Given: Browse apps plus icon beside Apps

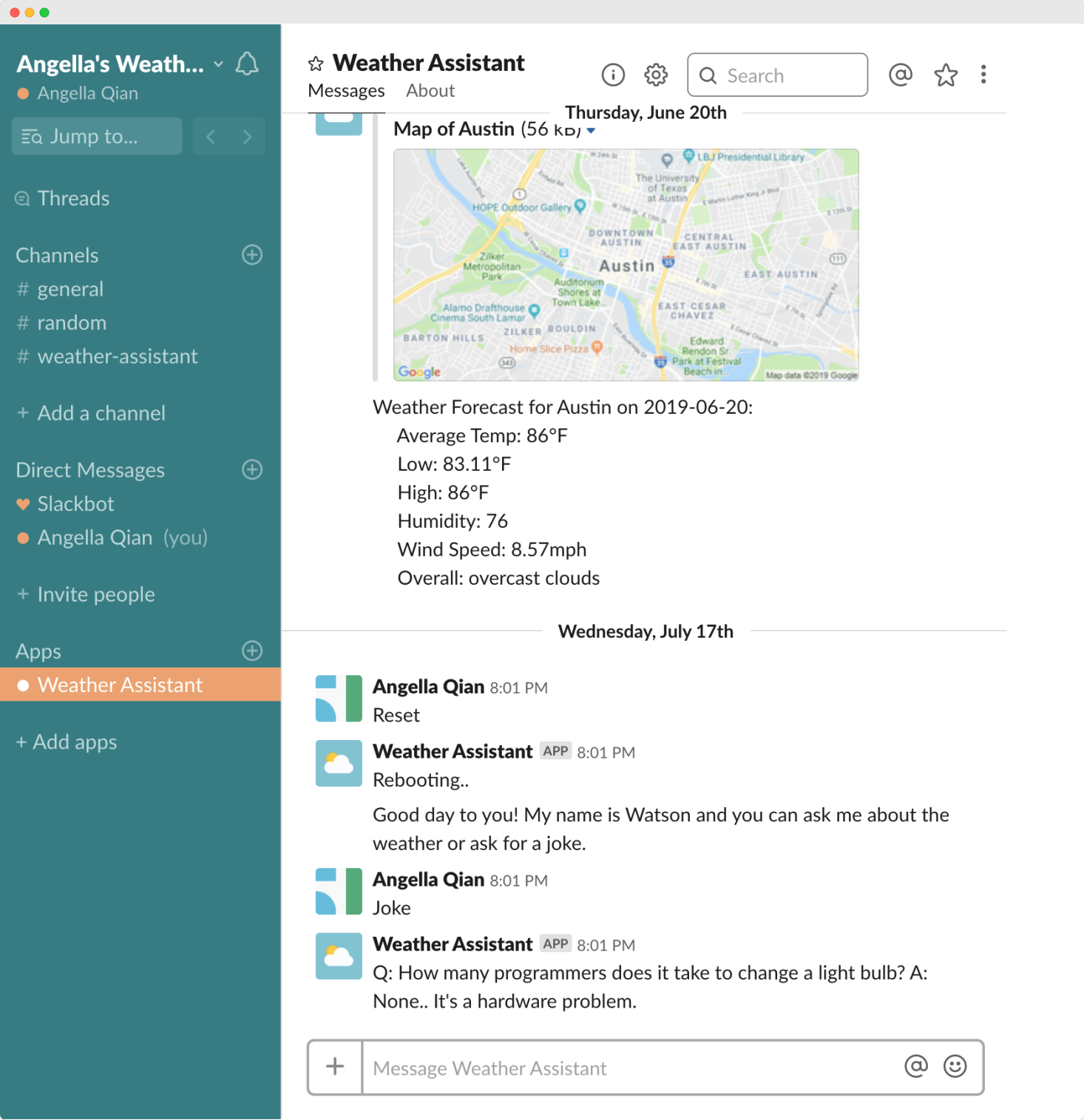Looking at the screenshot, I should pos(252,651).
